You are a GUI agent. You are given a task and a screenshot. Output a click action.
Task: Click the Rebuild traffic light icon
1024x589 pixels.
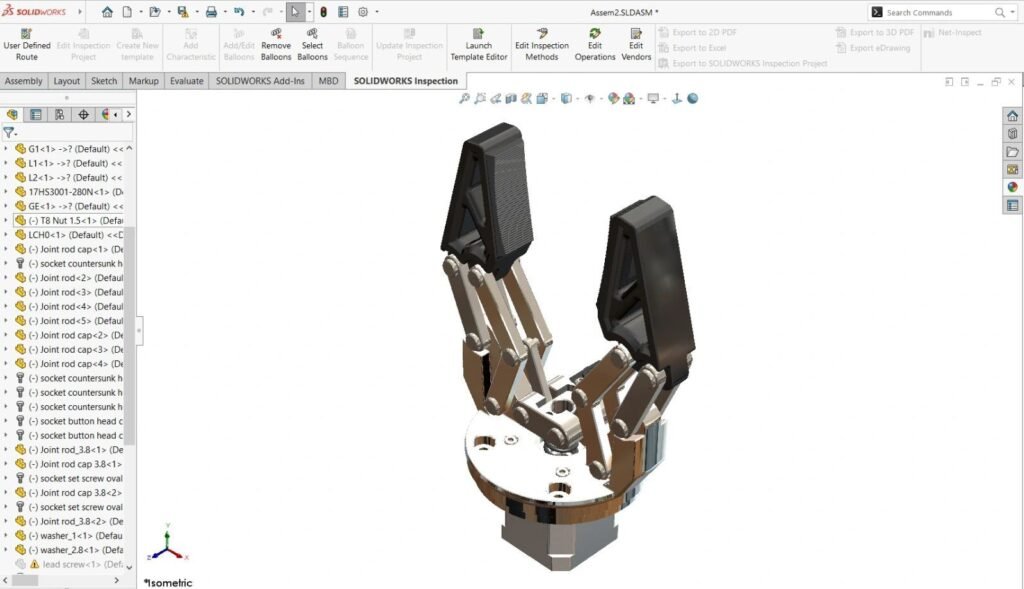point(323,12)
